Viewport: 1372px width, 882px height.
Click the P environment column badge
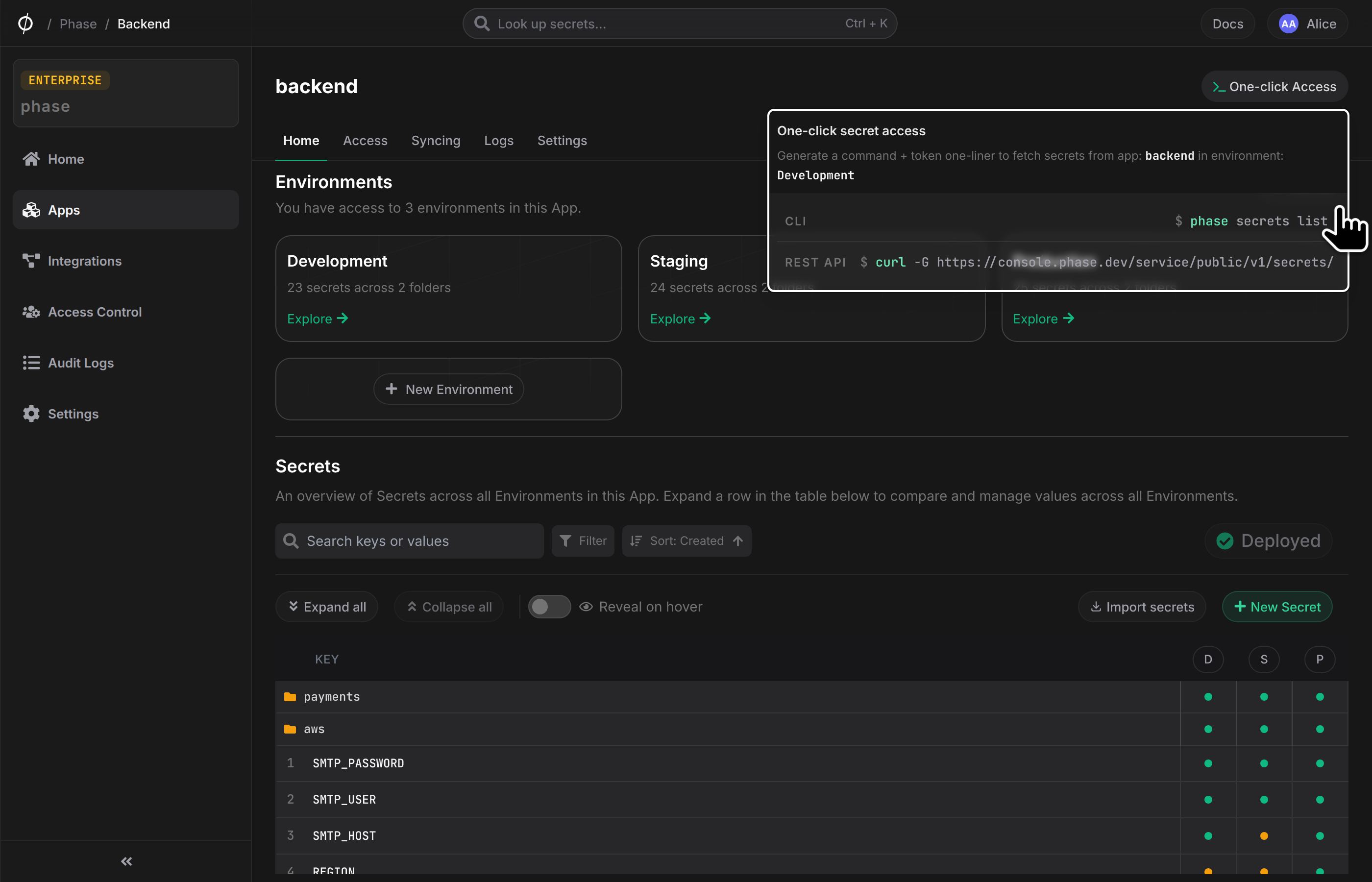click(x=1319, y=659)
